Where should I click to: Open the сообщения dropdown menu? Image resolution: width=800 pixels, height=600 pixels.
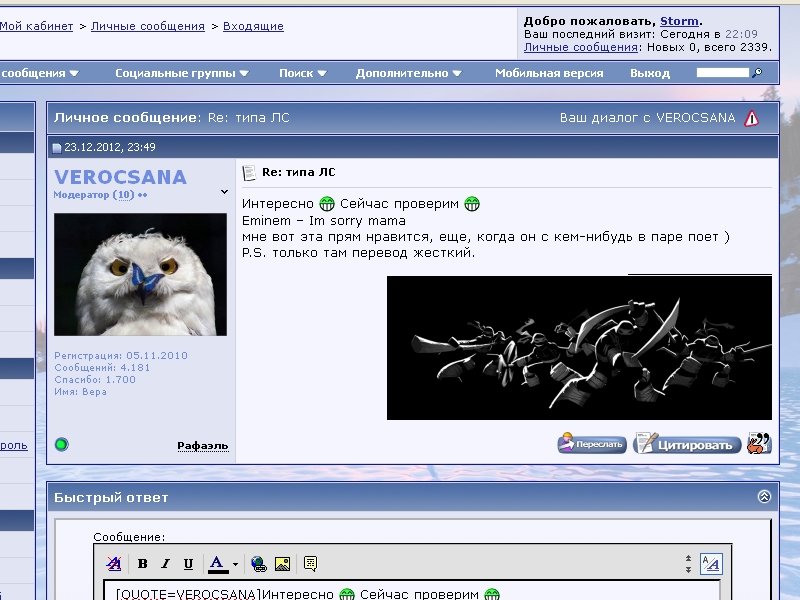[x=40, y=73]
